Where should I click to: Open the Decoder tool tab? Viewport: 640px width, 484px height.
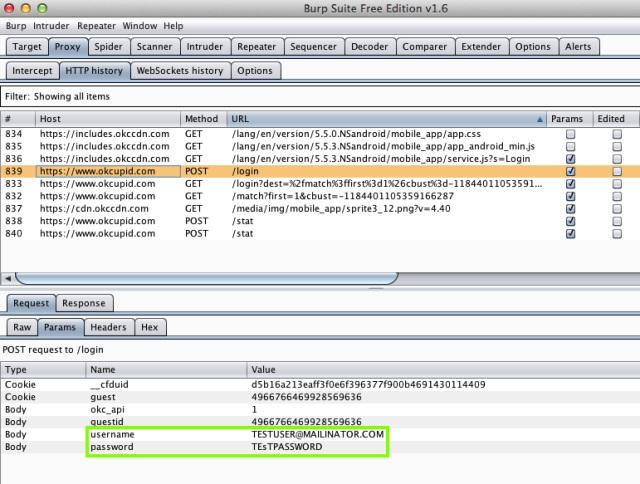point(369,47)
